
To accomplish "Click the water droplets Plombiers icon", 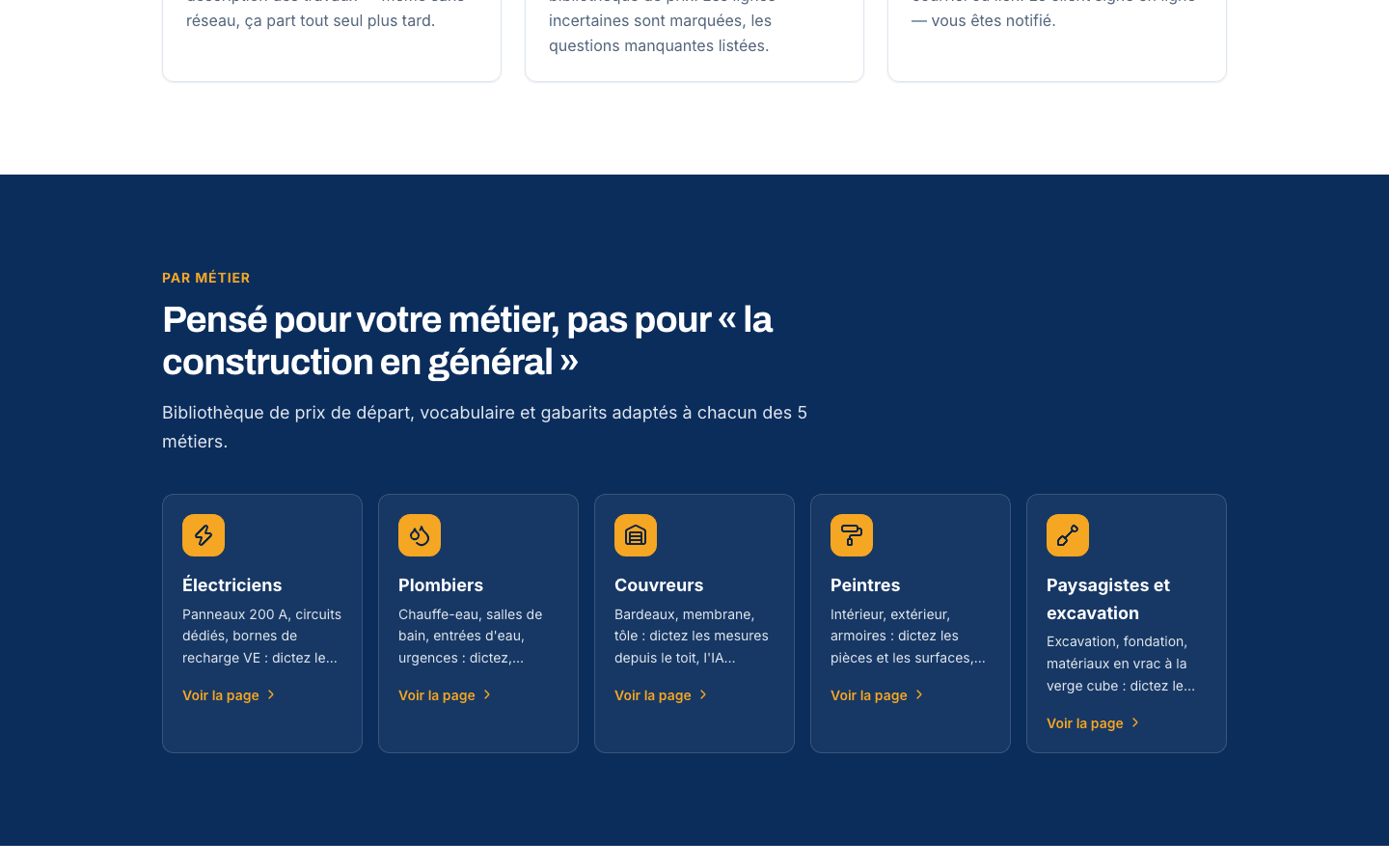I will (x=420, y=535).
